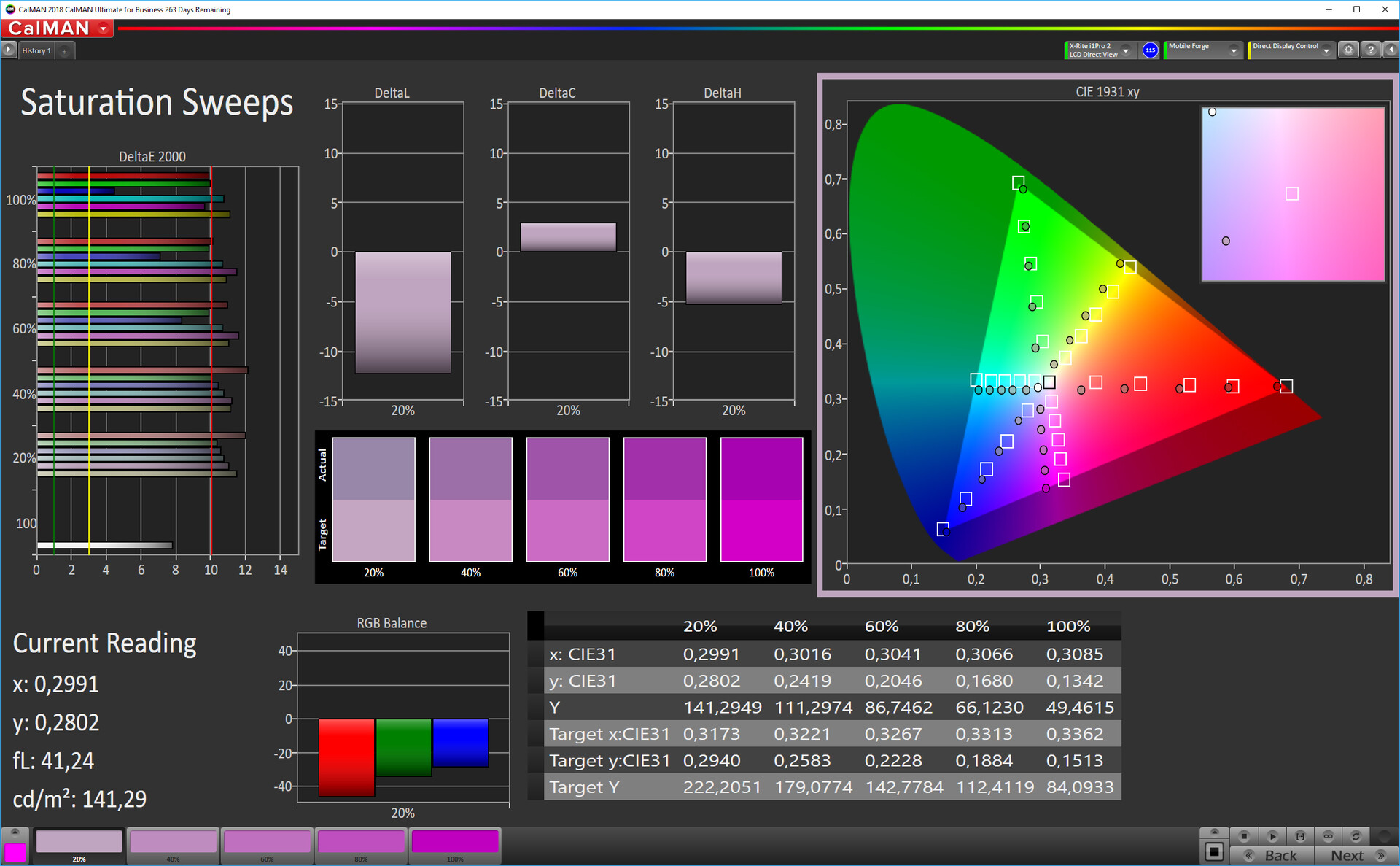Viewport: 1400px width, 866px height.
Task: Select the 100% magenta swatch in bottom strip
Action: coord(455,843)
